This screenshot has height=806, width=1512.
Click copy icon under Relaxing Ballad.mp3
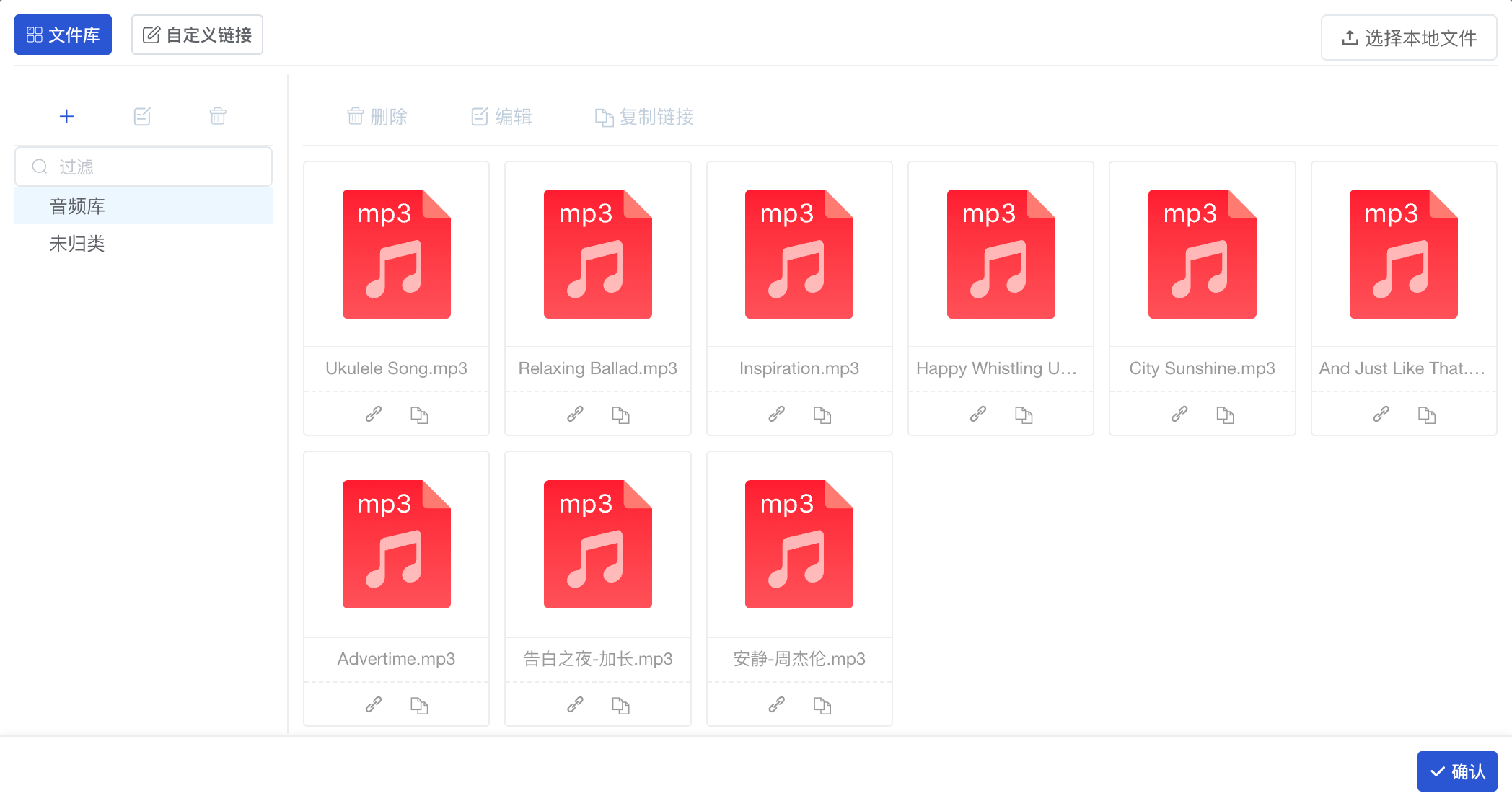[x=620, y=415]
